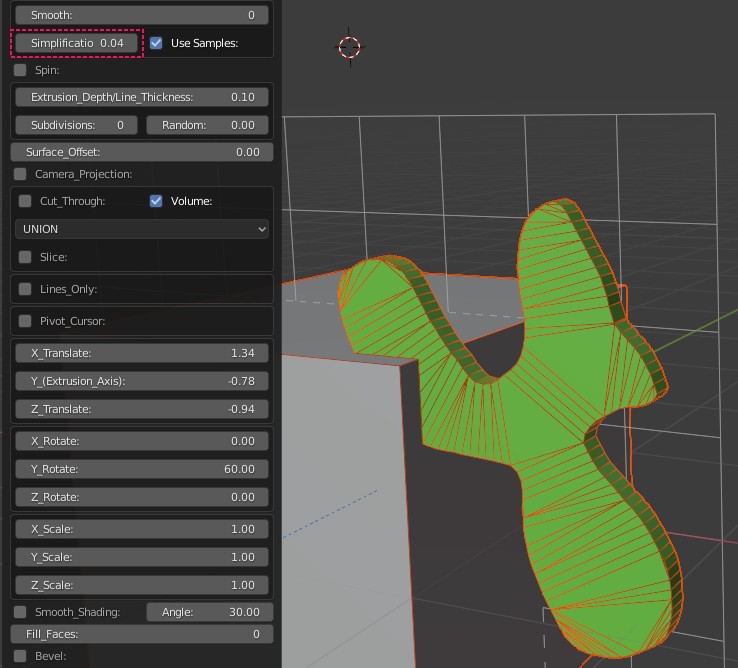The width and height of the screenshot is (738, 668).
Task: Enable the Spin checkbox
Action: [x=20, y=71]
